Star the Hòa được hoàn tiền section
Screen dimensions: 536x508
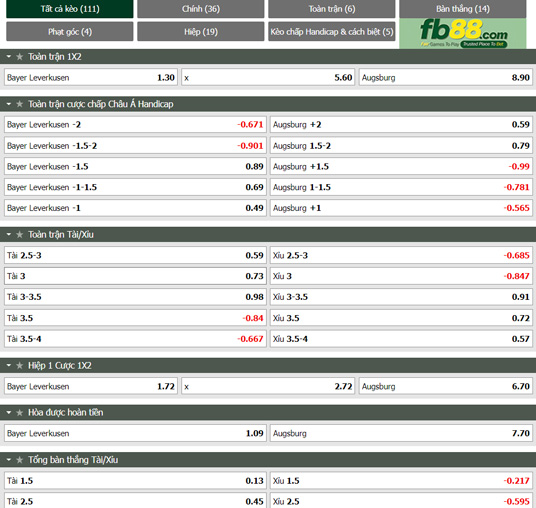[19, 413]
